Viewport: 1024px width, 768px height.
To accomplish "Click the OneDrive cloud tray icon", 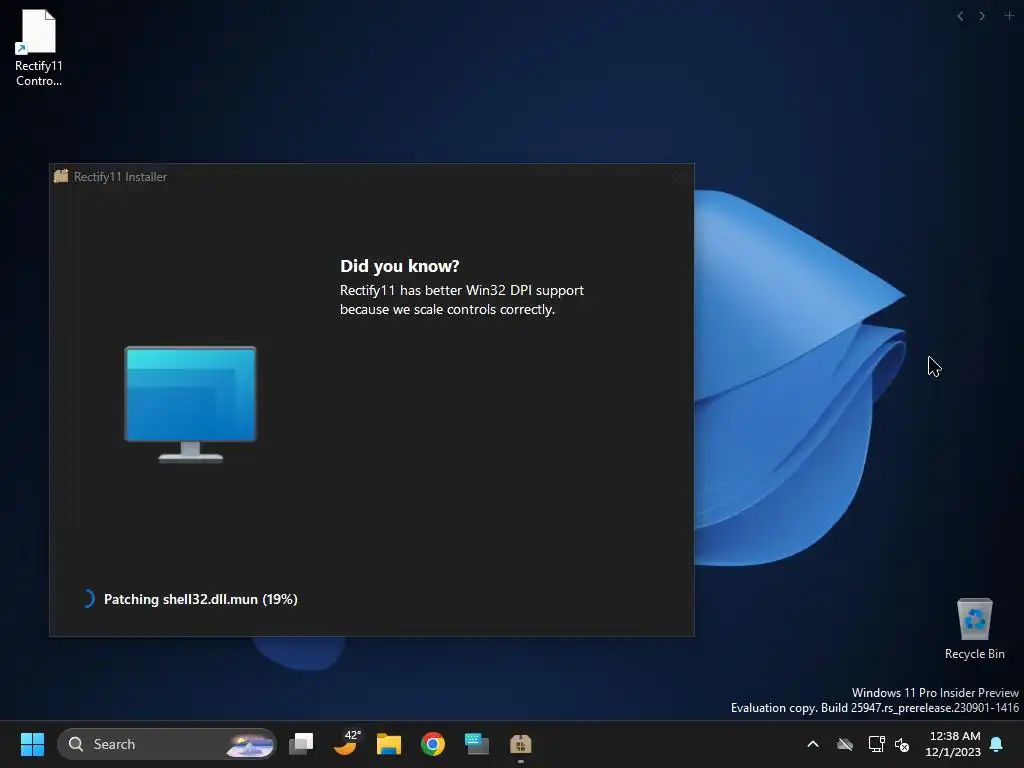I will pyautogui.click(x=845, y=744).
